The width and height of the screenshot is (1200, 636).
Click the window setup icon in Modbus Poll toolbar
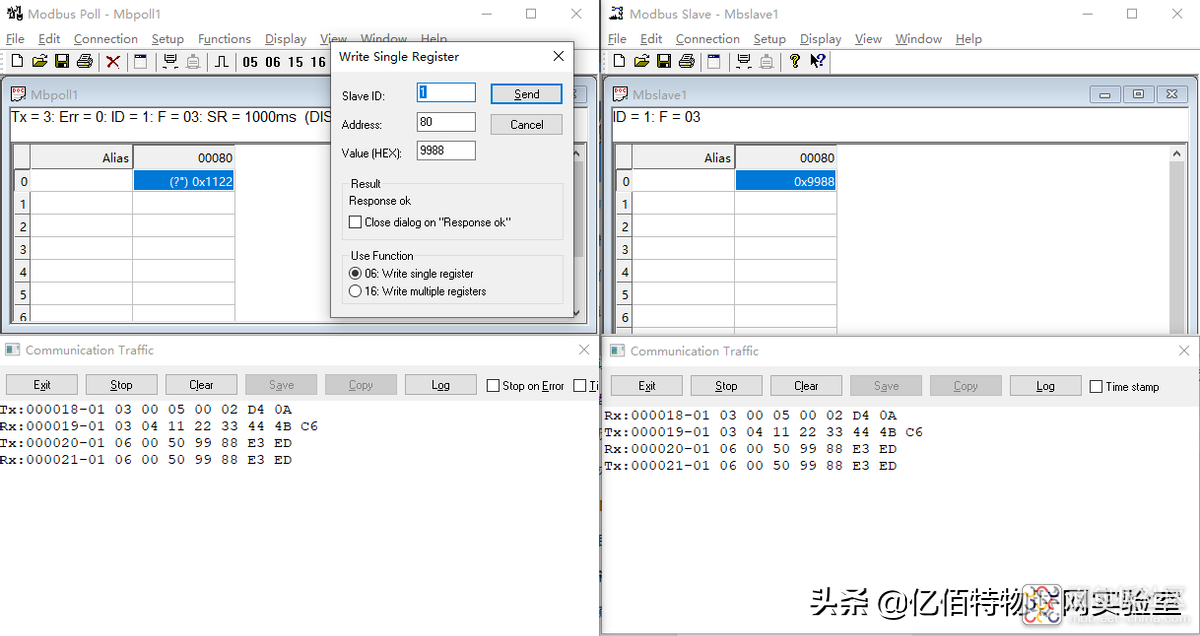(141, 62)
